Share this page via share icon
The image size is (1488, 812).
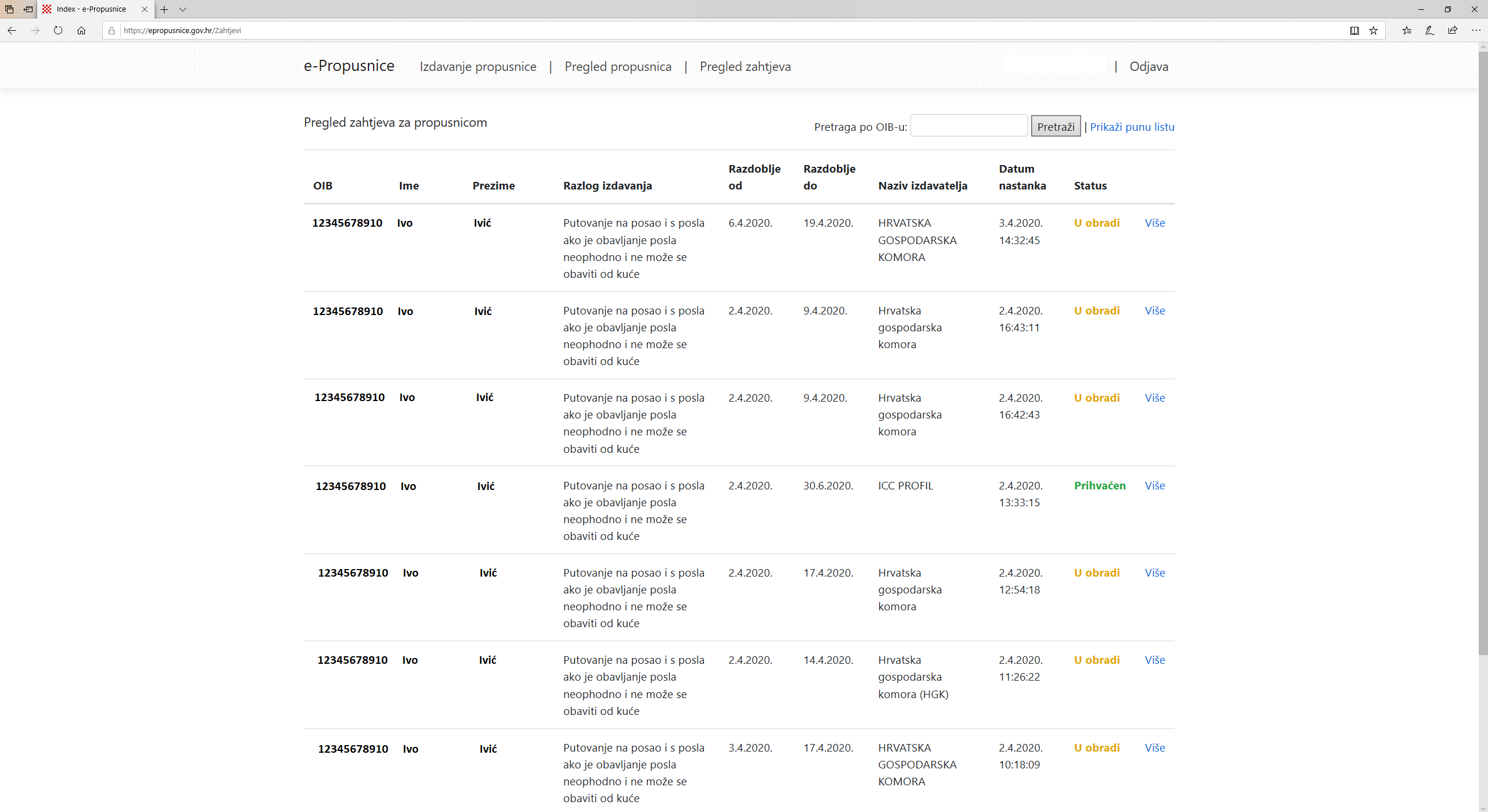point(1453,30)
